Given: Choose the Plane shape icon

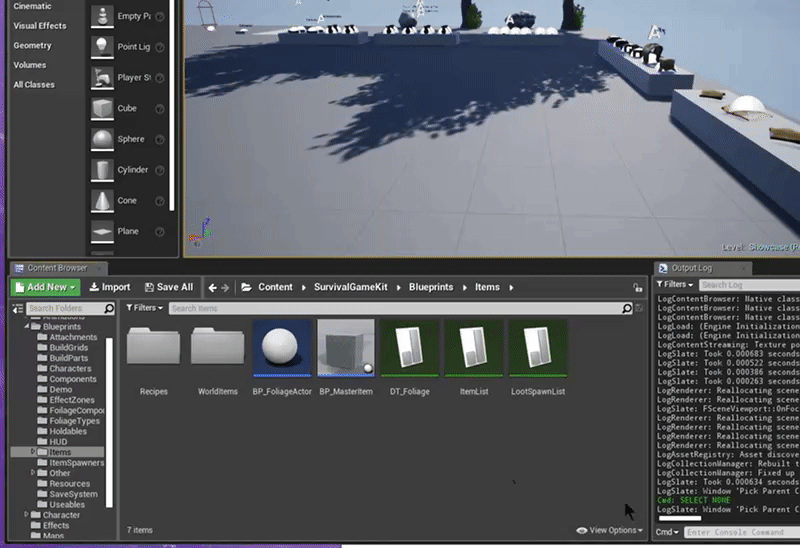Looking at the screenshot, I should coord(102,231).
